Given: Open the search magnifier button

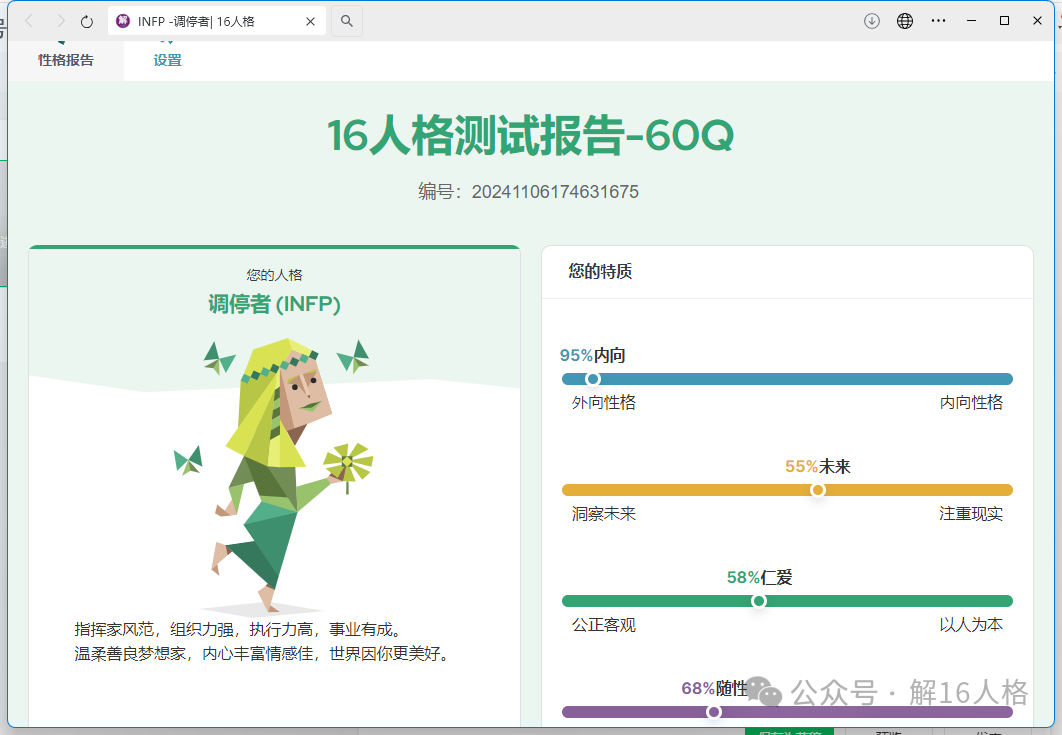Looking at the screenshot, I should tap(347, 21).
